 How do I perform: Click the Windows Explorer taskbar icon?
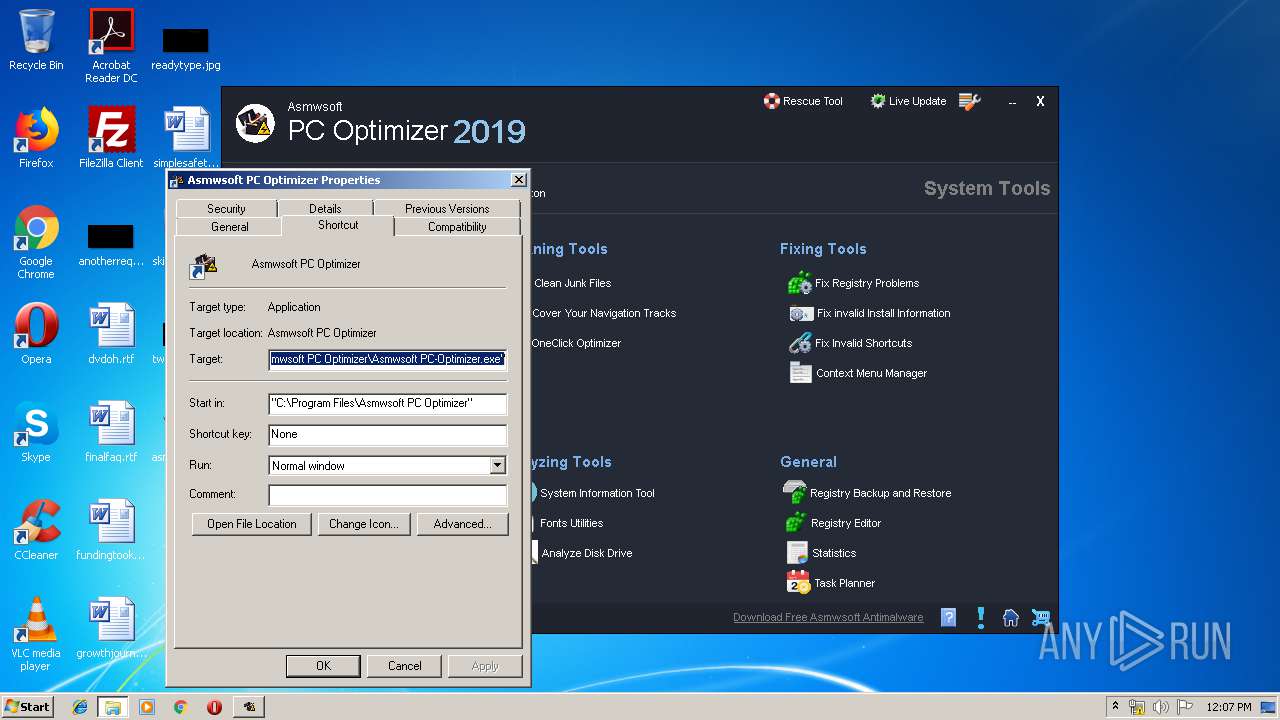pos(113,707)
